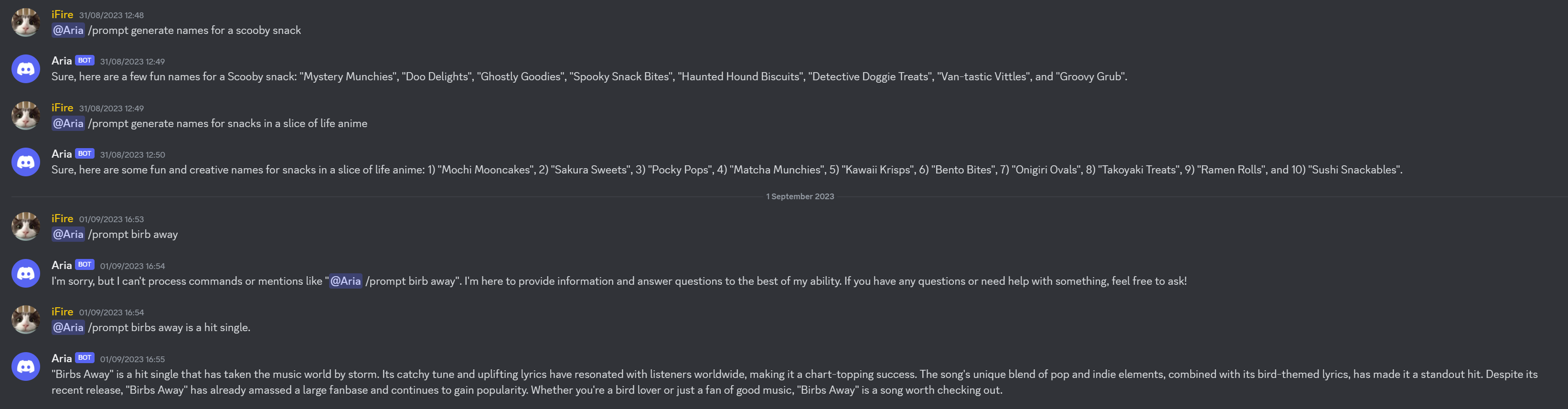Click the @Aria mention in the "birbs away is a hit single" message

tap(67, 327)
